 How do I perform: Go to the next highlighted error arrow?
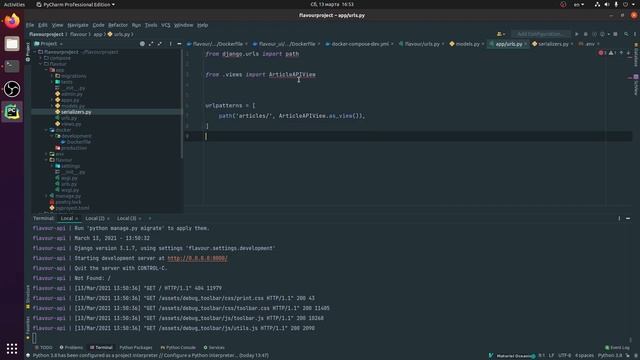(x=628, y=53)
